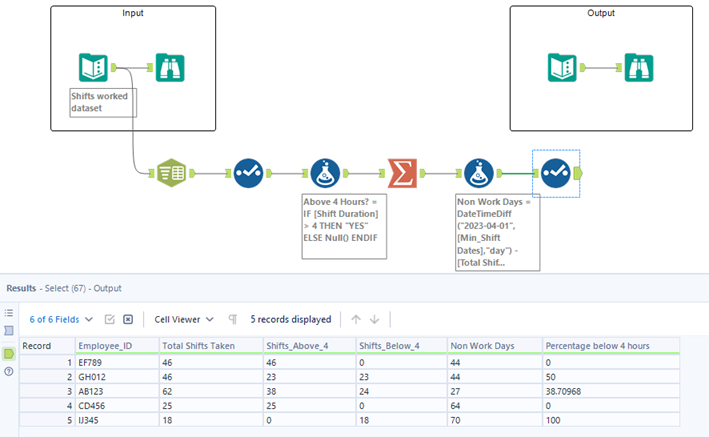Jump to next record with down arrow
Image resolution: width=709 pixels, height=437 pixels.
[x=375, y=319]
